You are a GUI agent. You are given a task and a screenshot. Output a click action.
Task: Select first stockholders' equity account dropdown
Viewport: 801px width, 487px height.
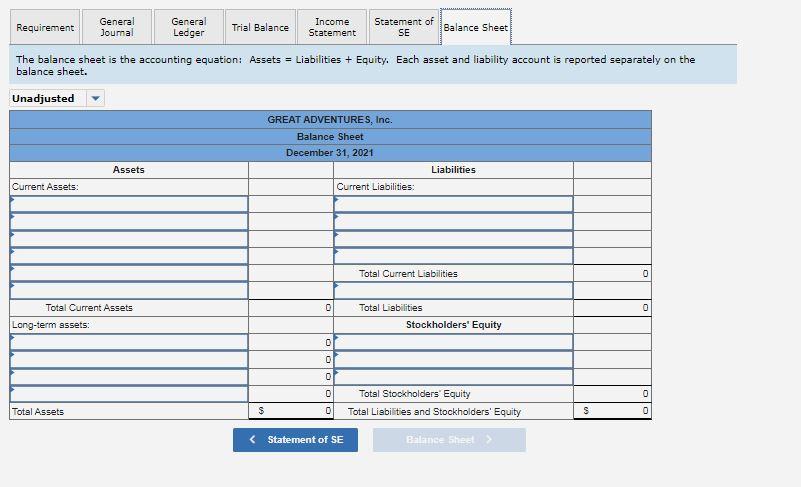click(x=453, y=342)
